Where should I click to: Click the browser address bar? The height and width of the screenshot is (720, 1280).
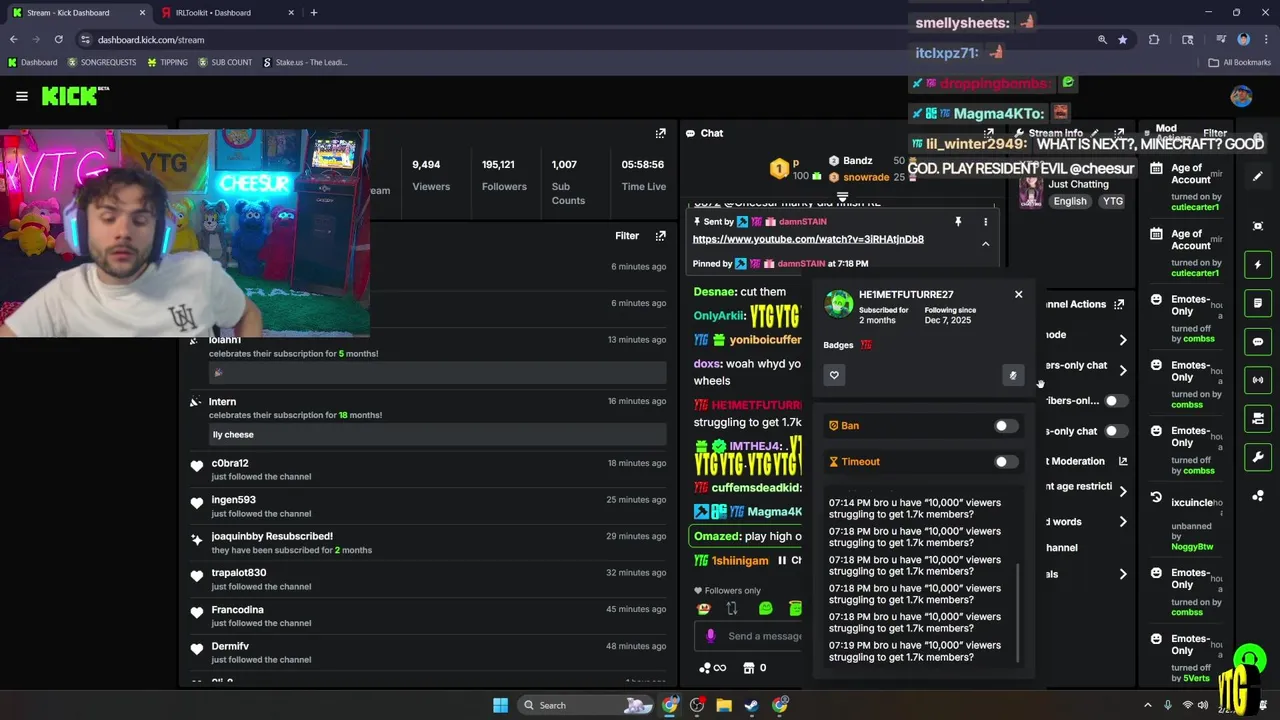point(590,39)
